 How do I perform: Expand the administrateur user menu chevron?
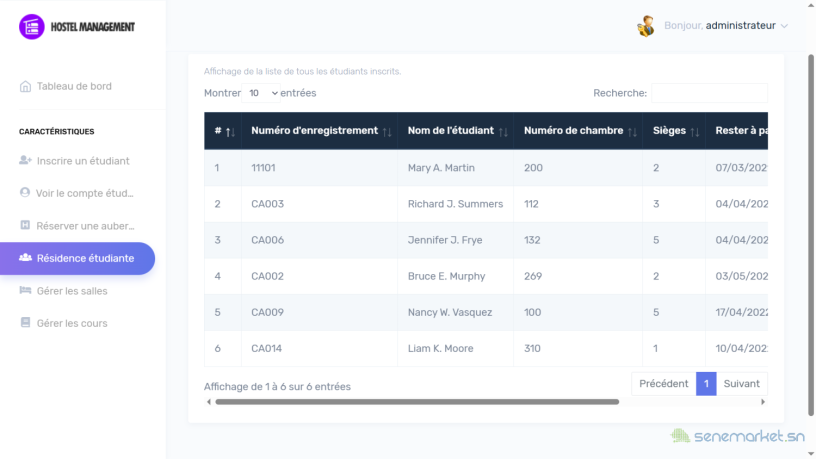(x=784, y=26)
